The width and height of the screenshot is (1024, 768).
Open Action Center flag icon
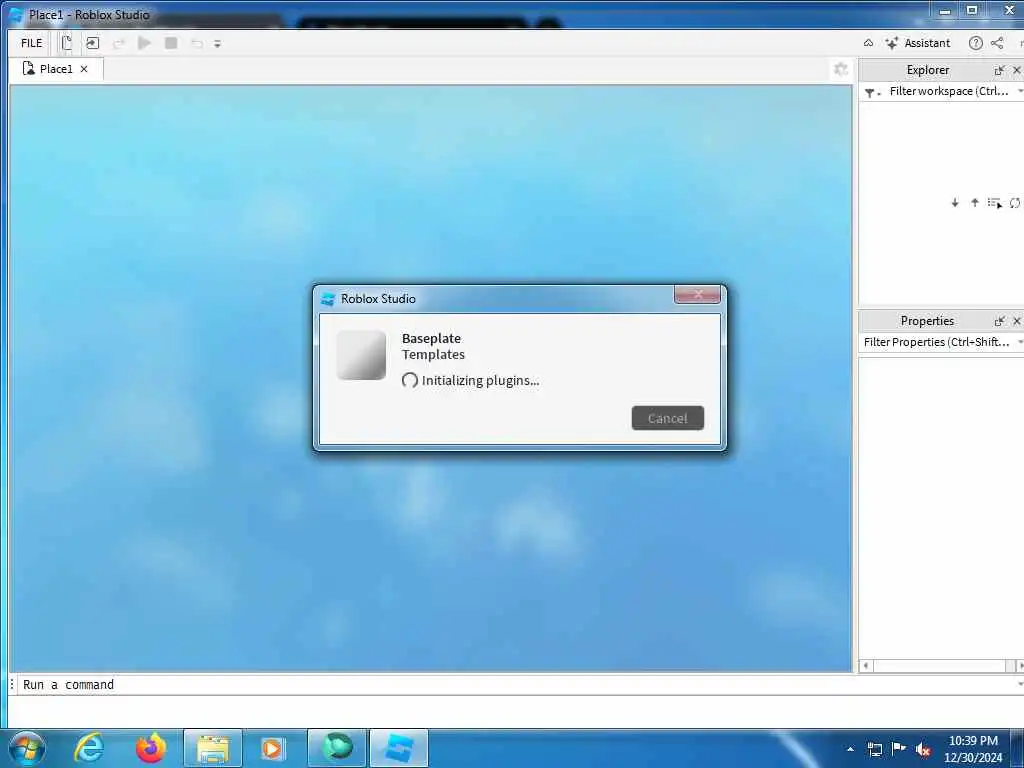pos(899,748)
